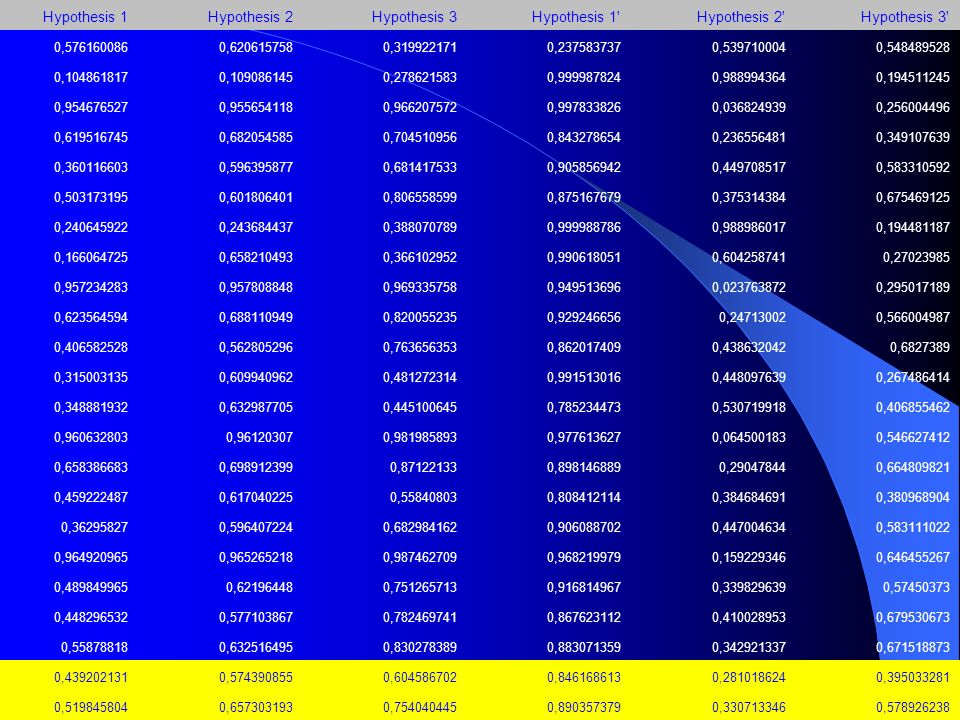Click the cell 0,906088702

pyautogui.click(x=584, y=527)
